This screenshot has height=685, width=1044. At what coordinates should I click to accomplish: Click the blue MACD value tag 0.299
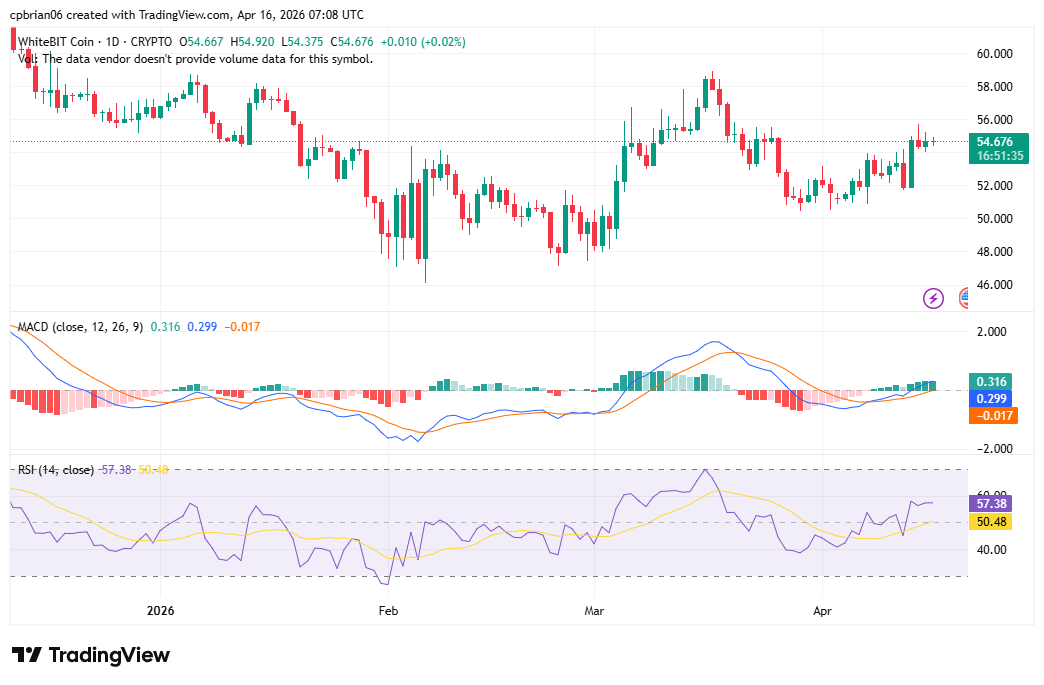(x=991, y=398)
